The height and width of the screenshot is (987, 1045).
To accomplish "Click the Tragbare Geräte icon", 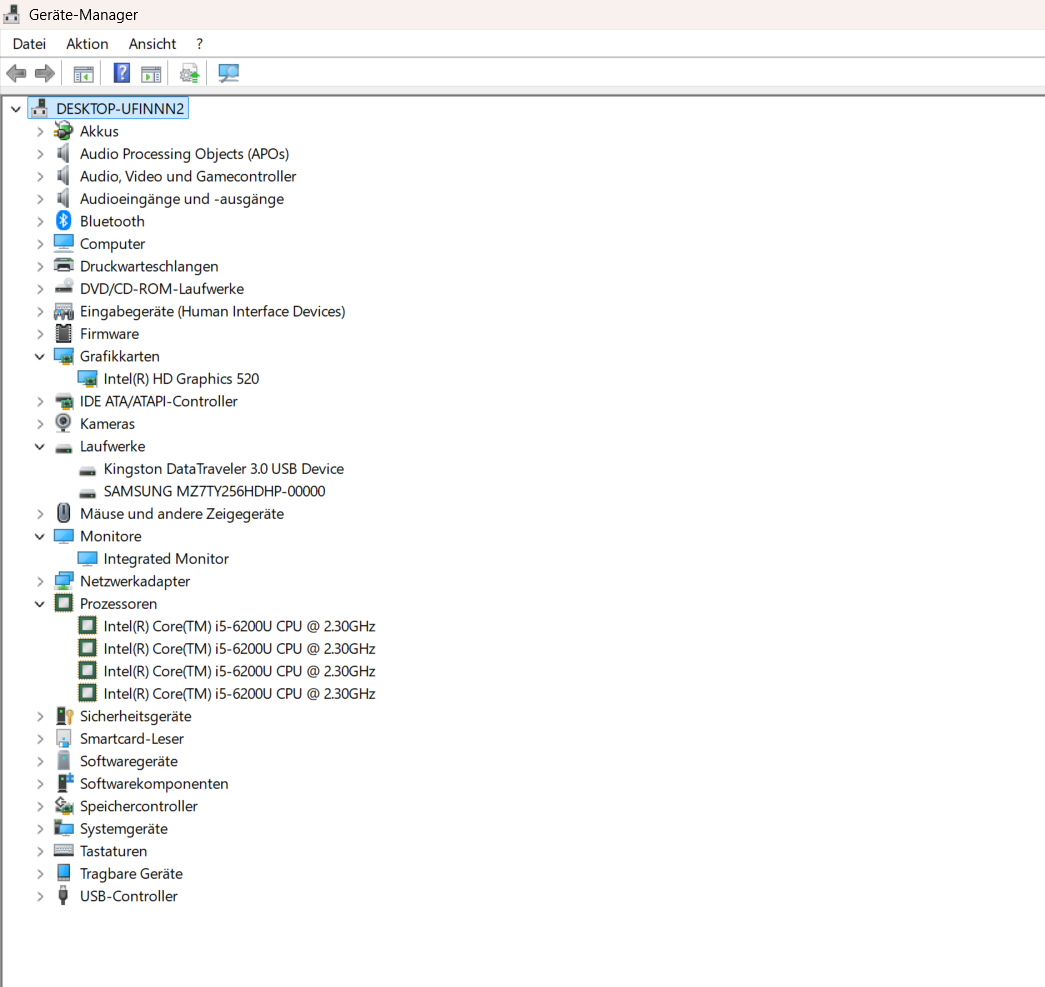I will [63, 872].
